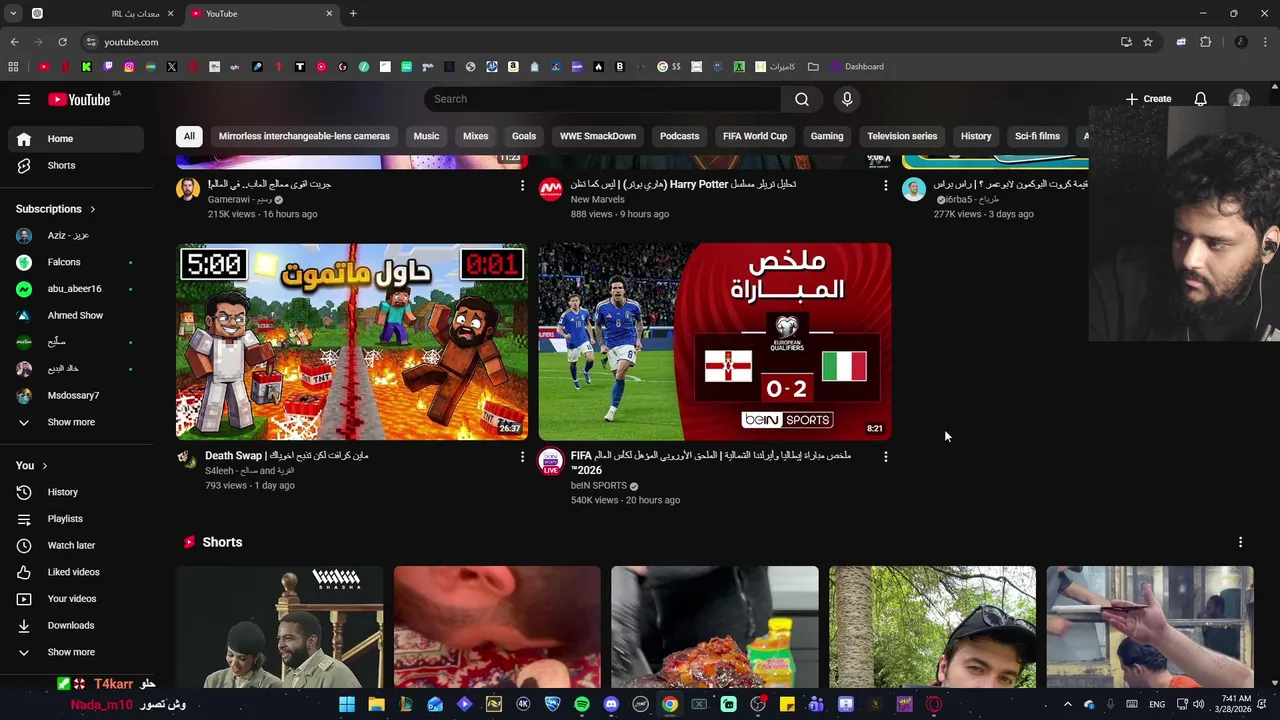This screenshot has width=1280, height=720.
Task: Open the Msdossary7 subscription channel
Action: 76,395
